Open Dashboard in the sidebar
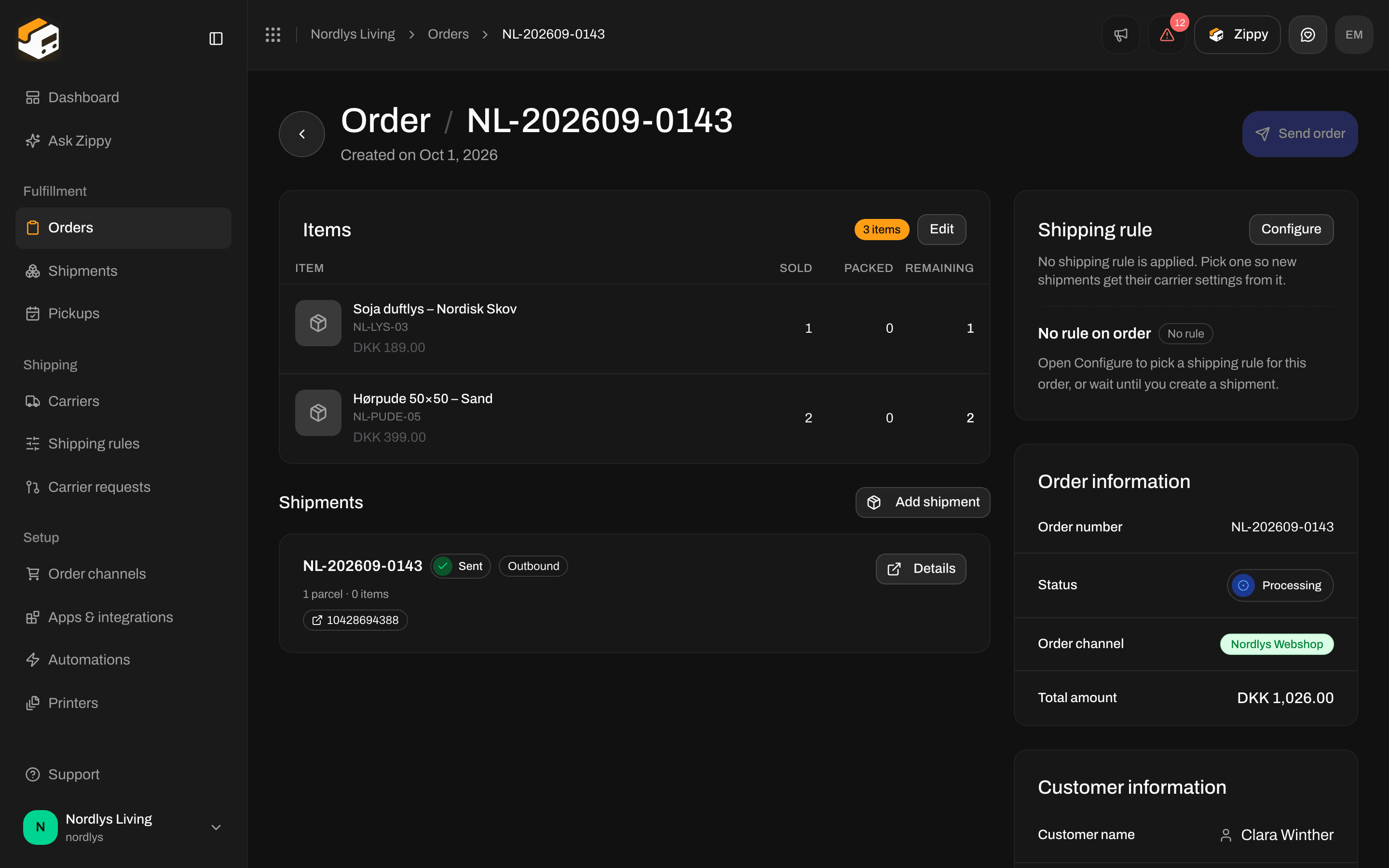The height and width of the screenshot is (868, 1389). coord(123,97)
